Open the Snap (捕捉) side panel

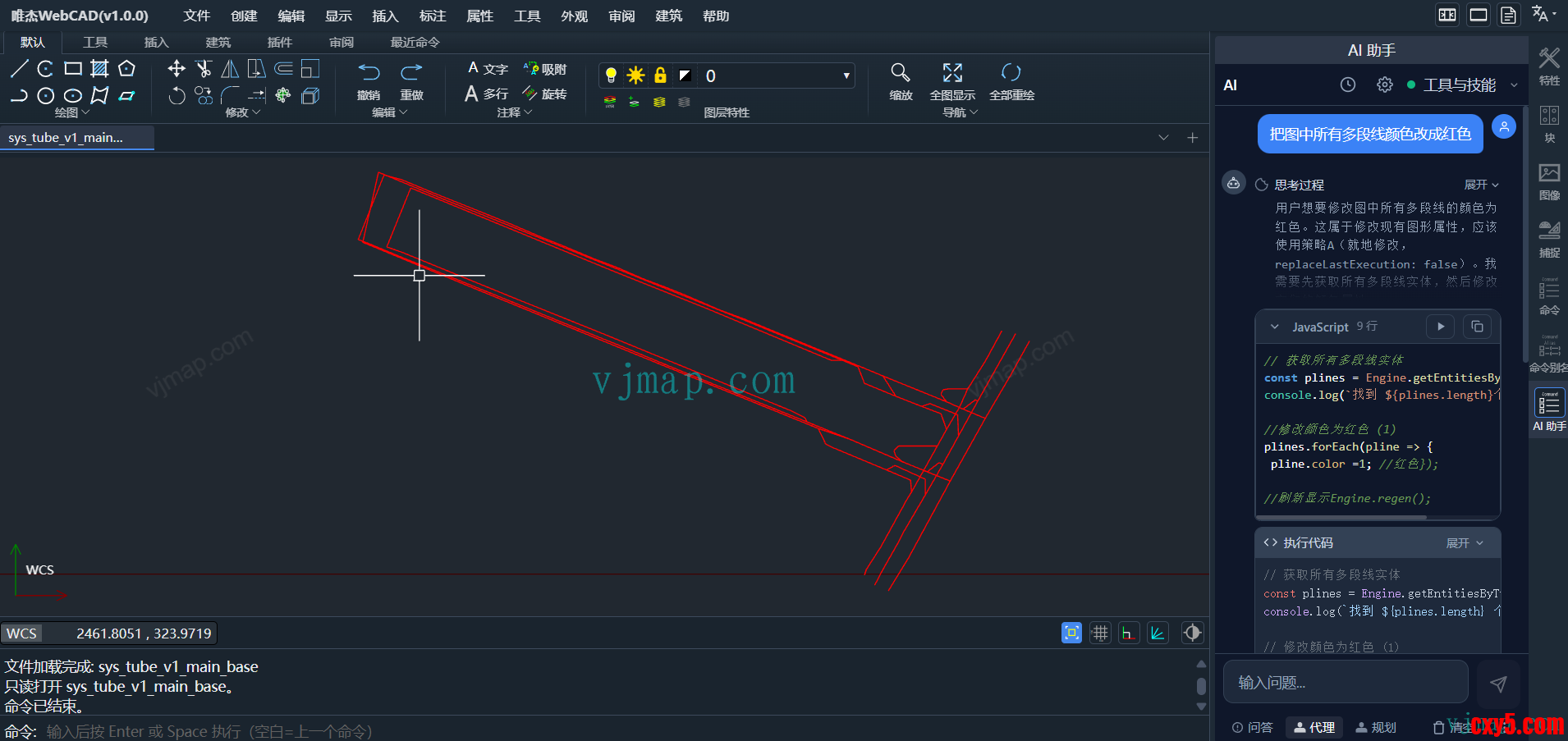coord(1549,239)
